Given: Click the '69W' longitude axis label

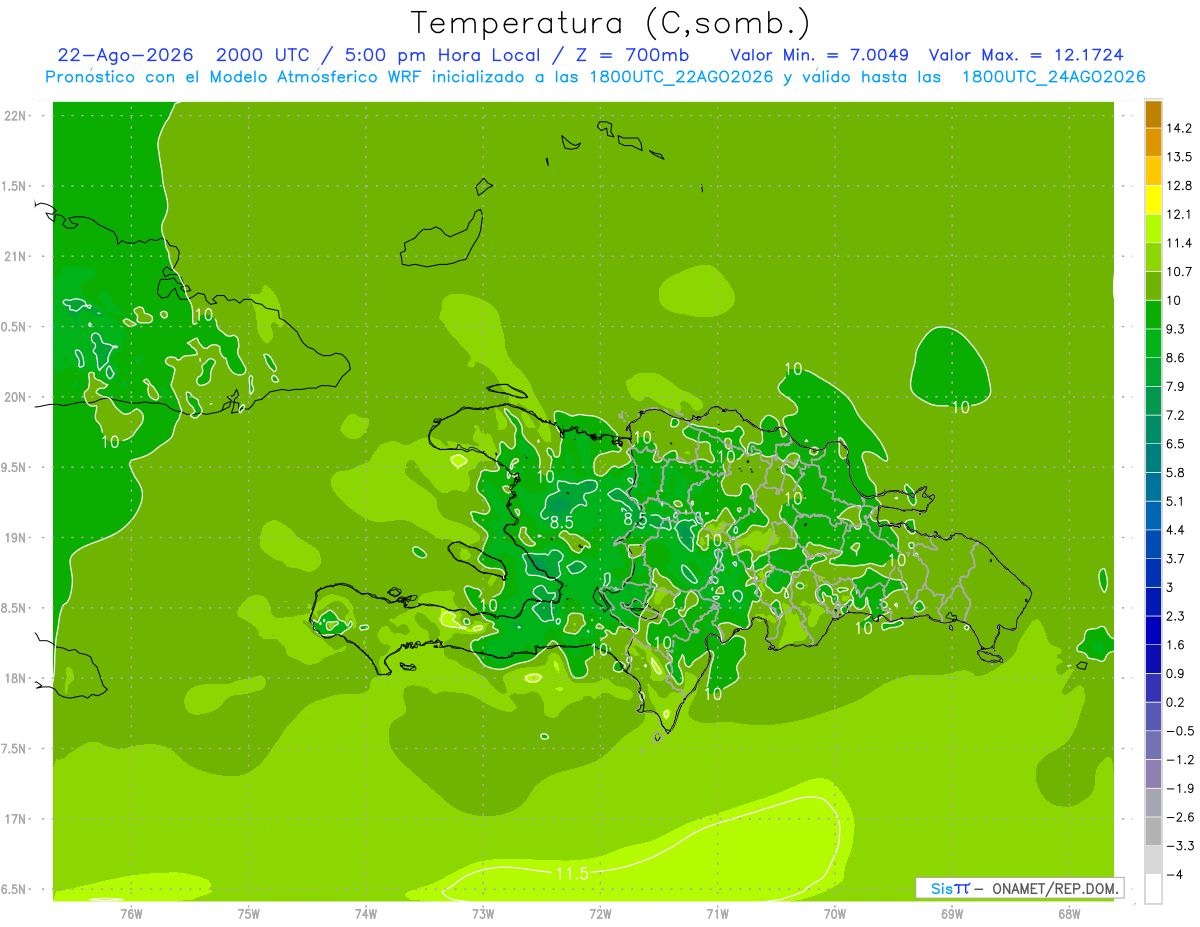Looking at the screenshot, I should coord(952,914).
